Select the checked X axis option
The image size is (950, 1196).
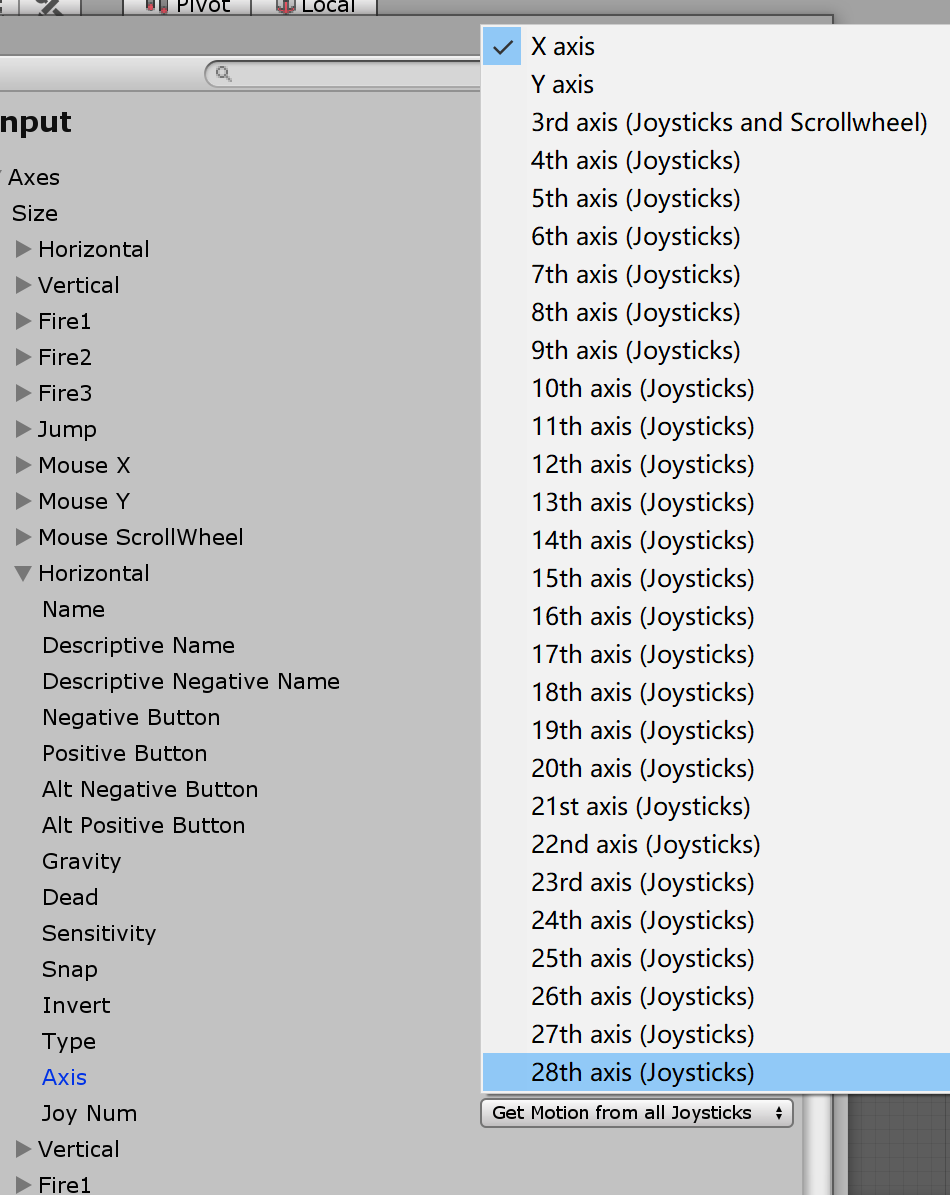coord(562,47)
